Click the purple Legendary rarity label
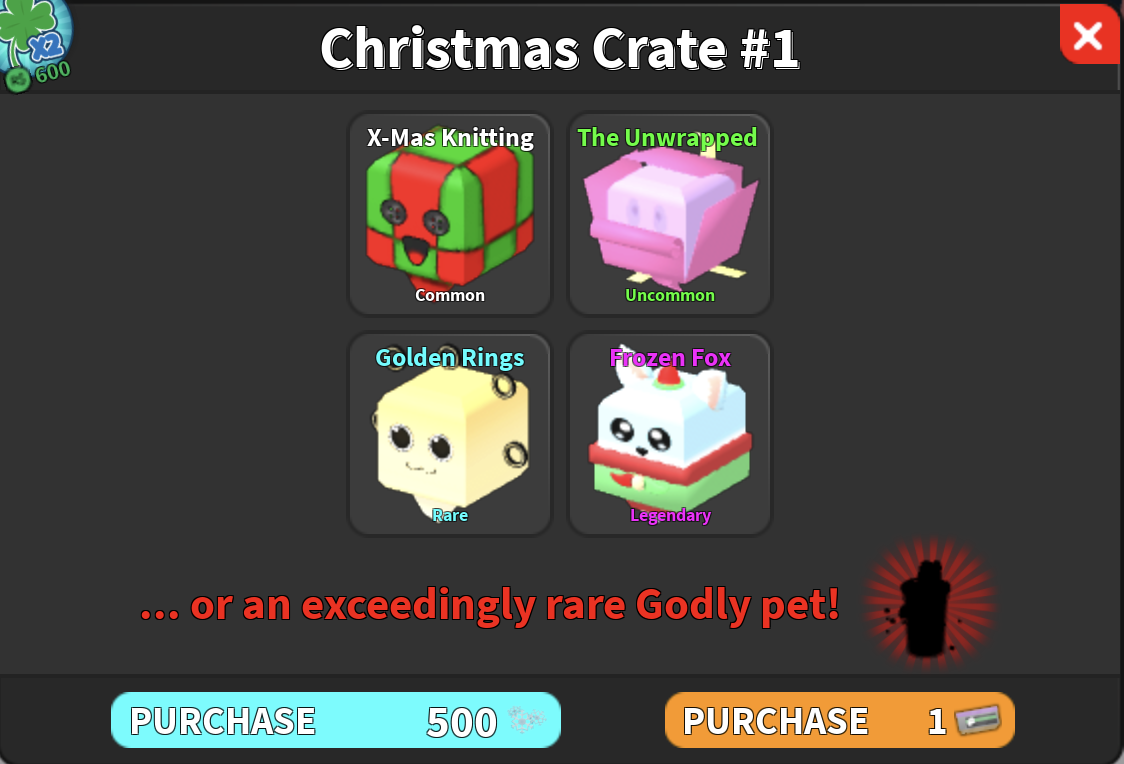 pos(670,515)
